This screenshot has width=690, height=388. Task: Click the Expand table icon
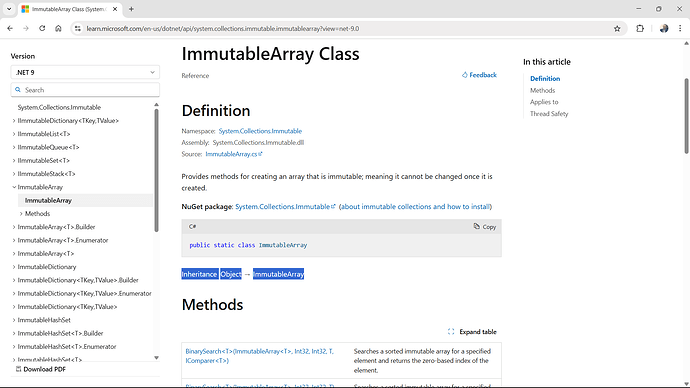[451, 332]
